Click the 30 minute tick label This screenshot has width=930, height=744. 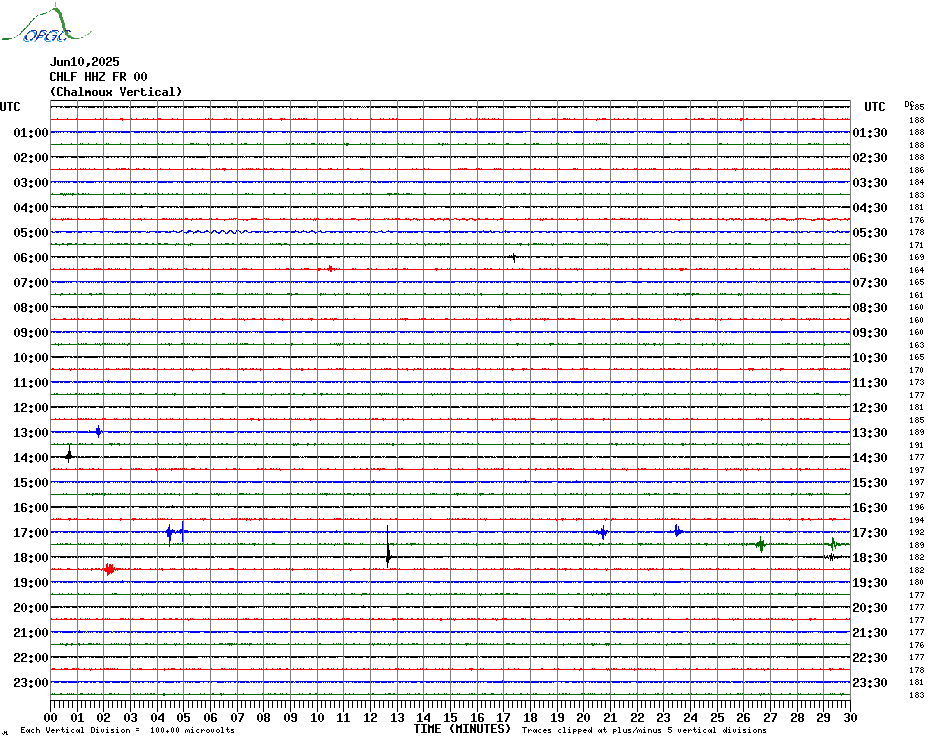click(x=849, y=717)
